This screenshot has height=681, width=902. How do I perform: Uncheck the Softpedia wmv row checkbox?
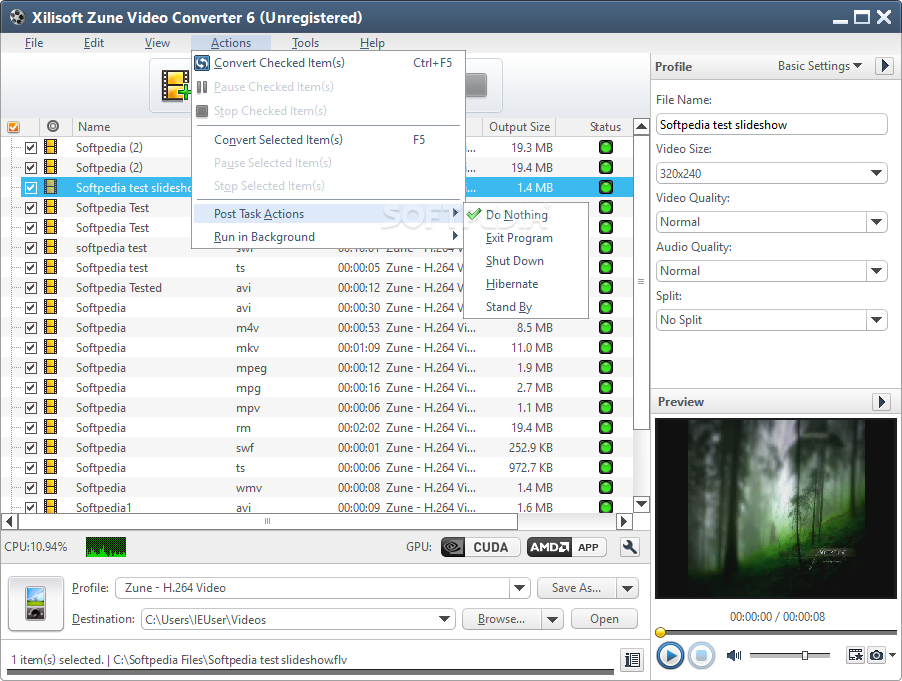pos(31,488)
